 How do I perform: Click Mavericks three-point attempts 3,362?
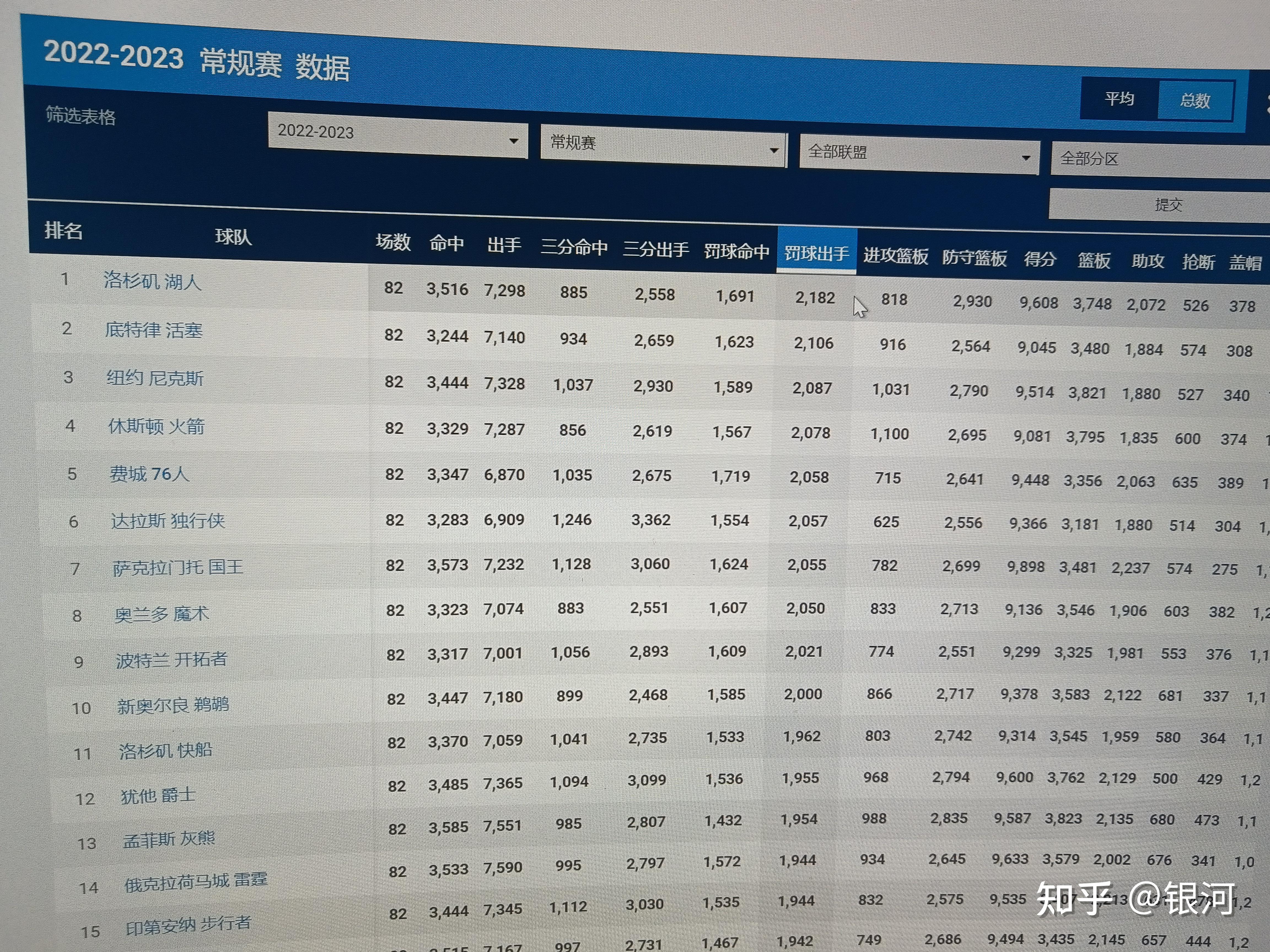pos(651,520)
